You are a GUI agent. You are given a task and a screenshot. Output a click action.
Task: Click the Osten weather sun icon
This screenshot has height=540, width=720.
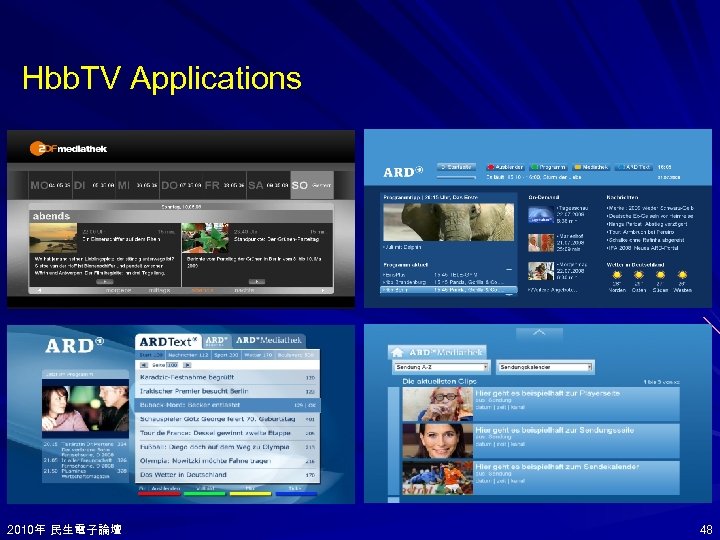pyautogui.click(x=638, y=275)
